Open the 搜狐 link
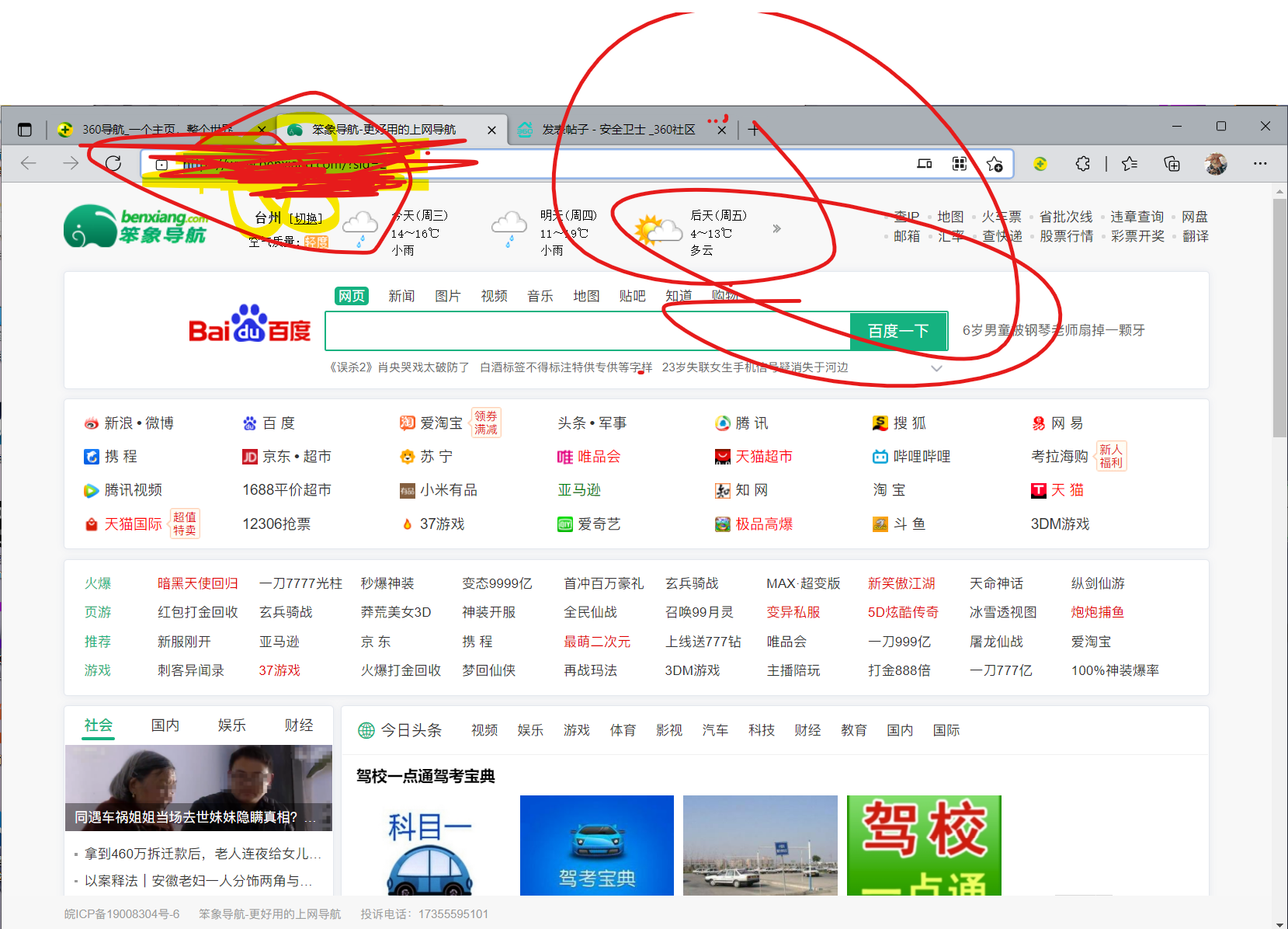This screenshot has width=1288, height=929. (x=900, y=423)
